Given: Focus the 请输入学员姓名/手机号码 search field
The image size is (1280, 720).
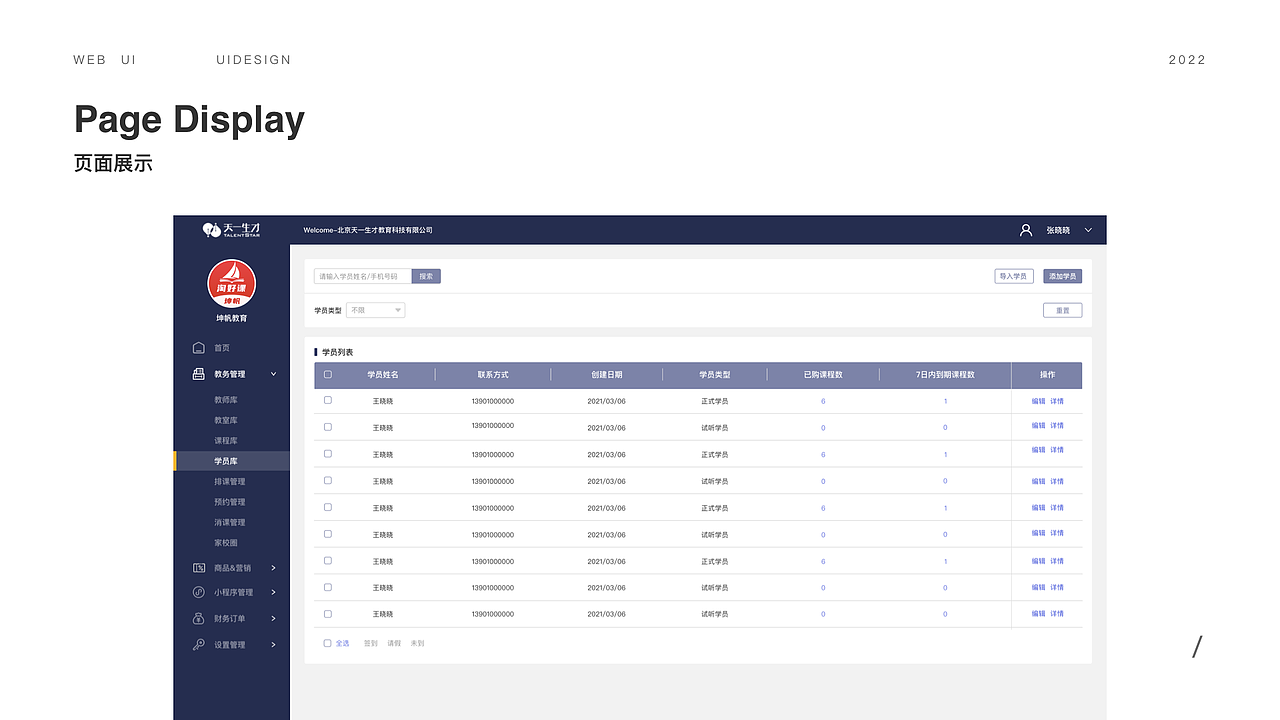Looking at the screenshot, I should (363, 276).
